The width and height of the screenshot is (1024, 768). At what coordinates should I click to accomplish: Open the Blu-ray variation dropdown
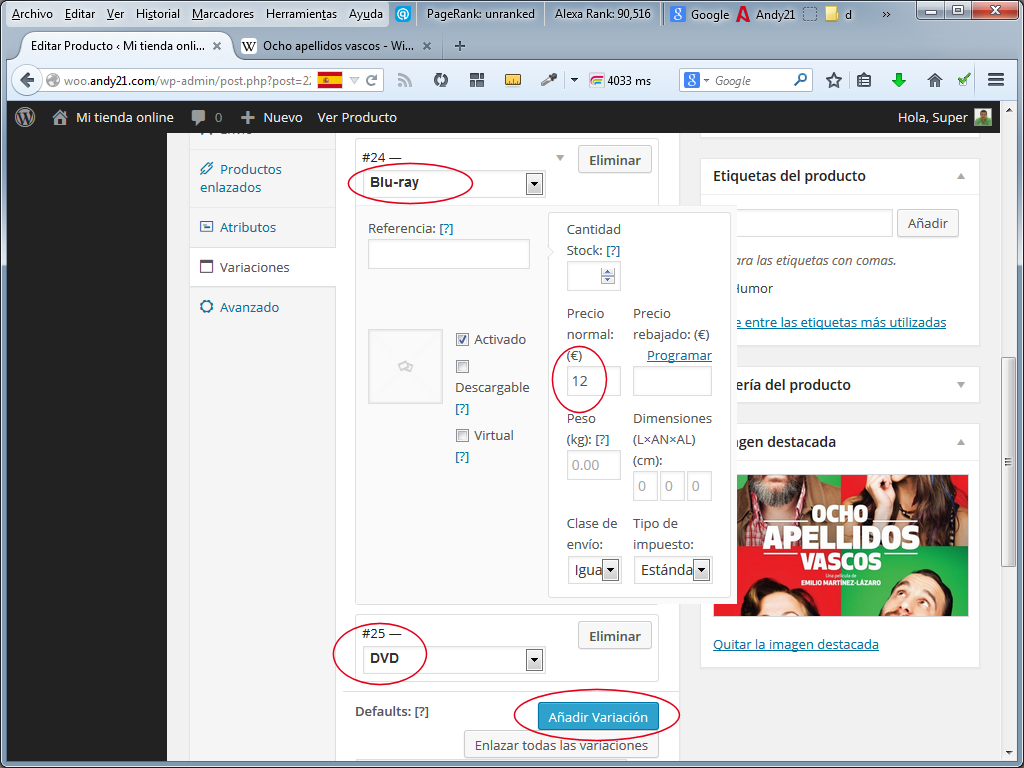tap(454, 184)
